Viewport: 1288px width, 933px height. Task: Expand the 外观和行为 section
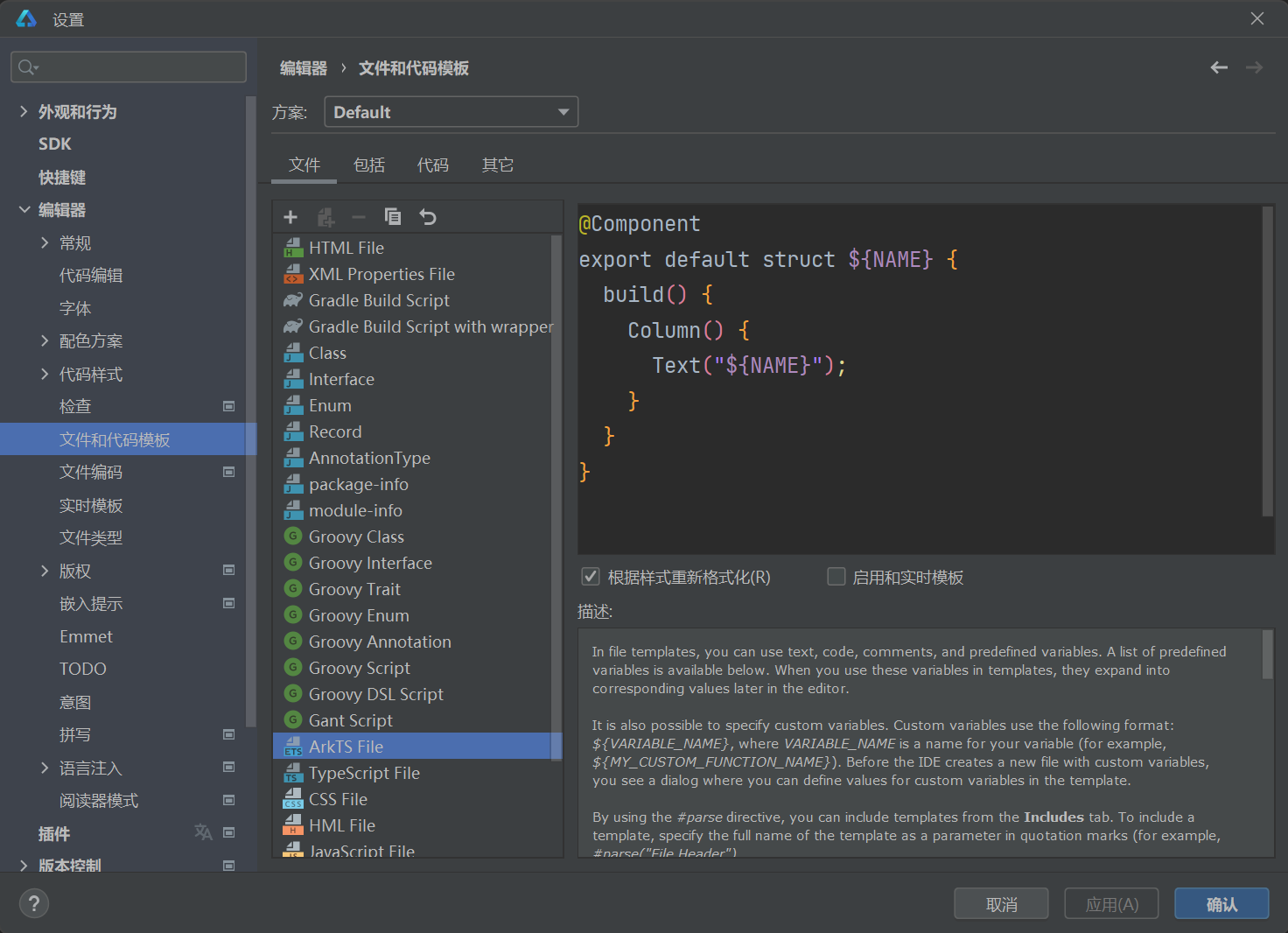(x=24, y=111)
